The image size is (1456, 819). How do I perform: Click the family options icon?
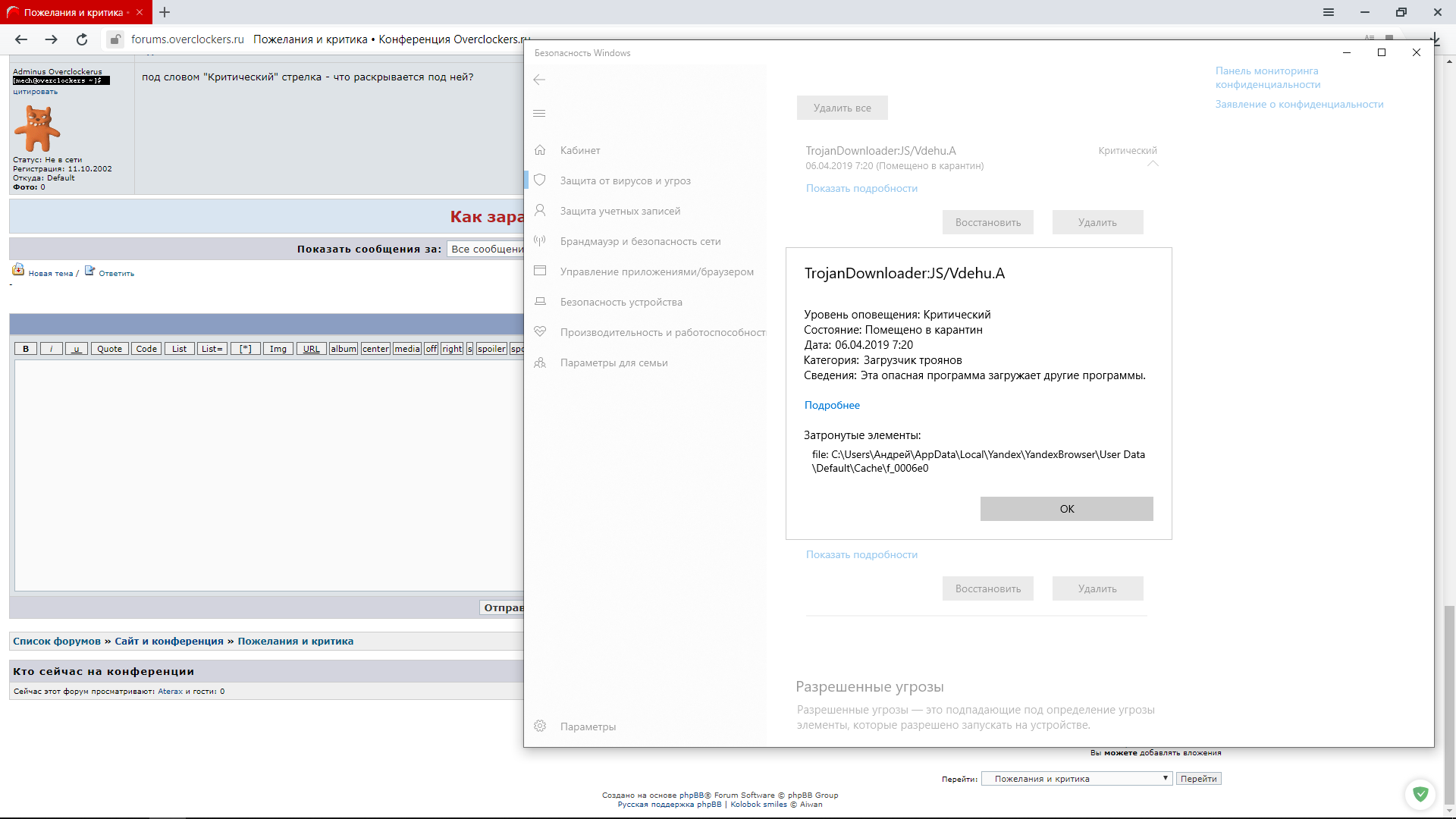540,362
